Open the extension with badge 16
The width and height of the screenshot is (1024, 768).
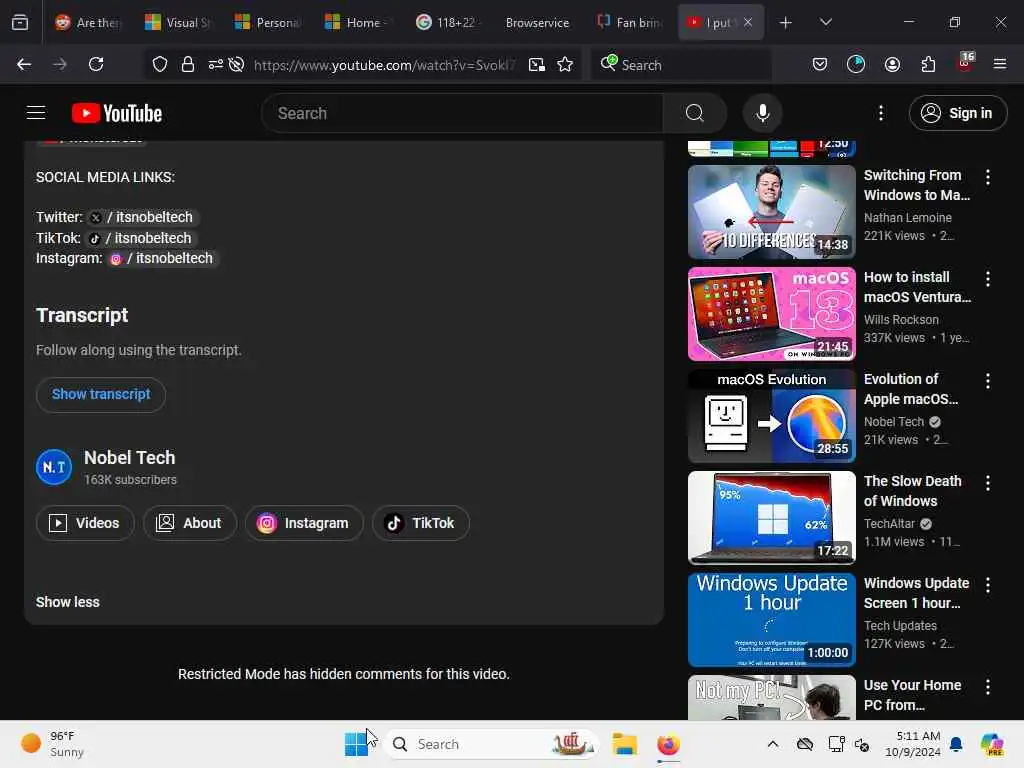click(x=965, y=63)
